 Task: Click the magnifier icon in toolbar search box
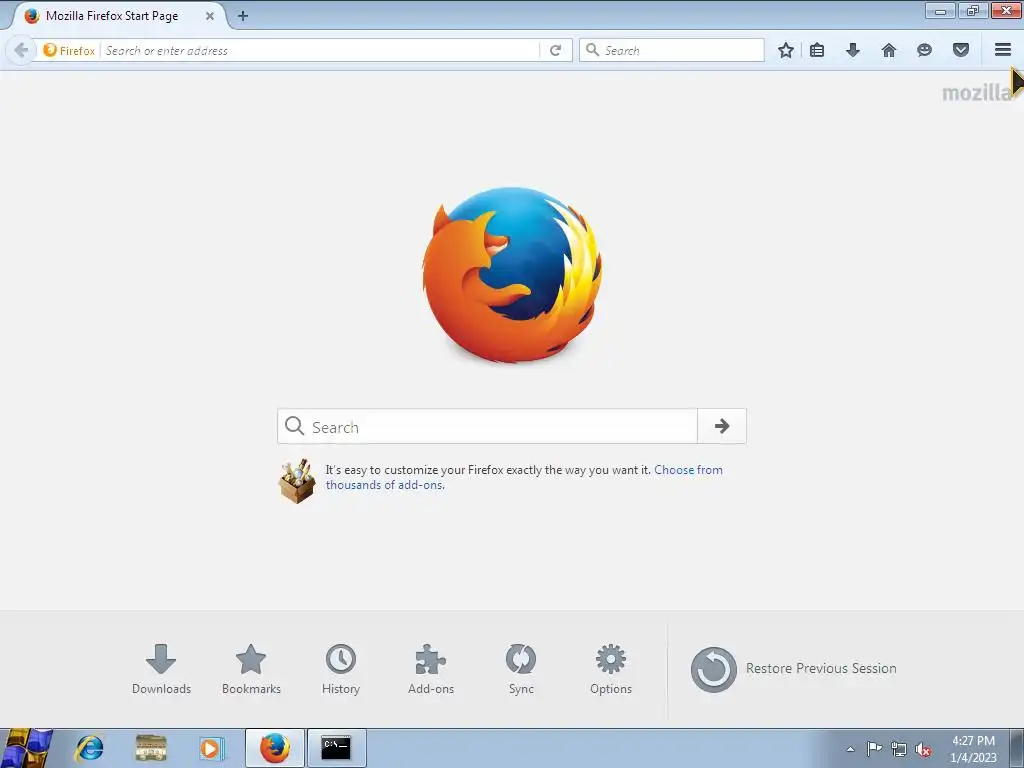pyautogui.click(x=592, y=50)
